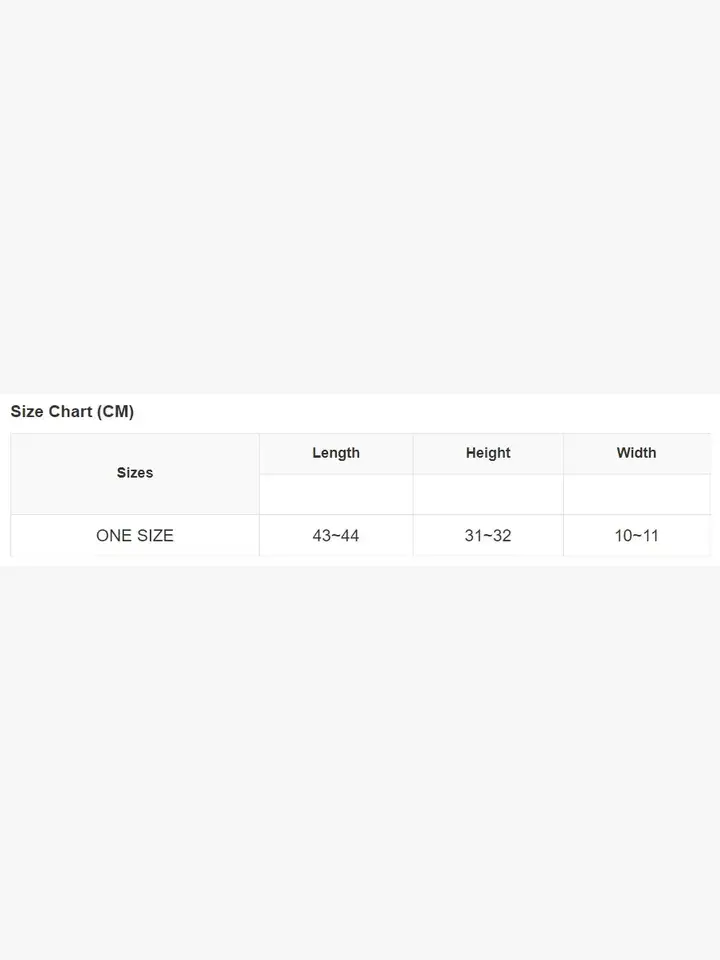Viewport: 720px width, 960px height.
Task: Select the Sizes column header
Action: point(135,473)
